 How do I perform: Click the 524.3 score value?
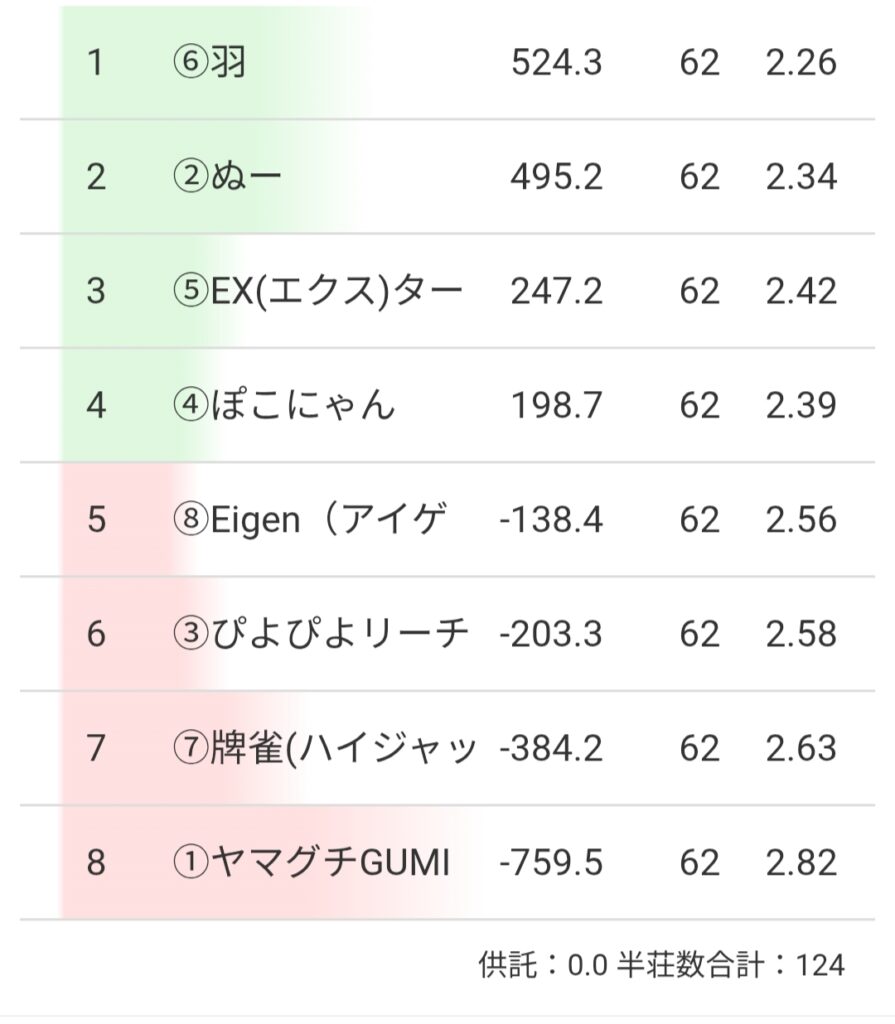(556, 63)
